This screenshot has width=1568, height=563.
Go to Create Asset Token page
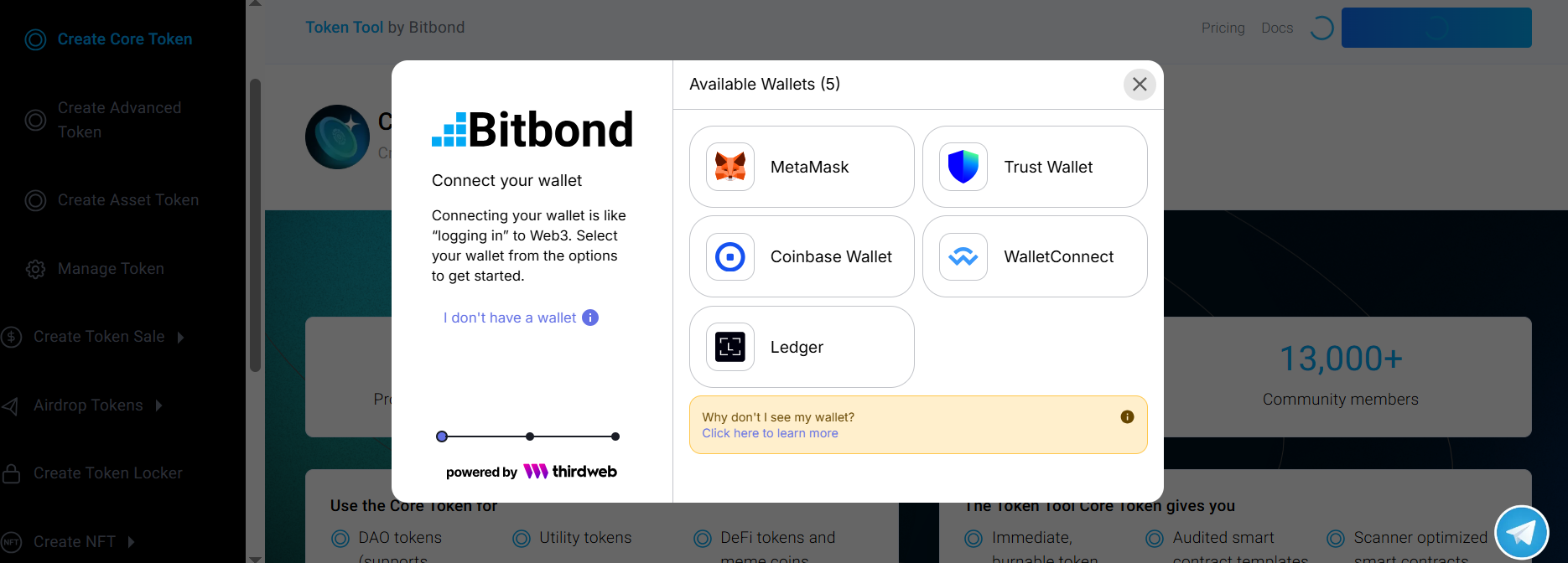coord(128,200)
